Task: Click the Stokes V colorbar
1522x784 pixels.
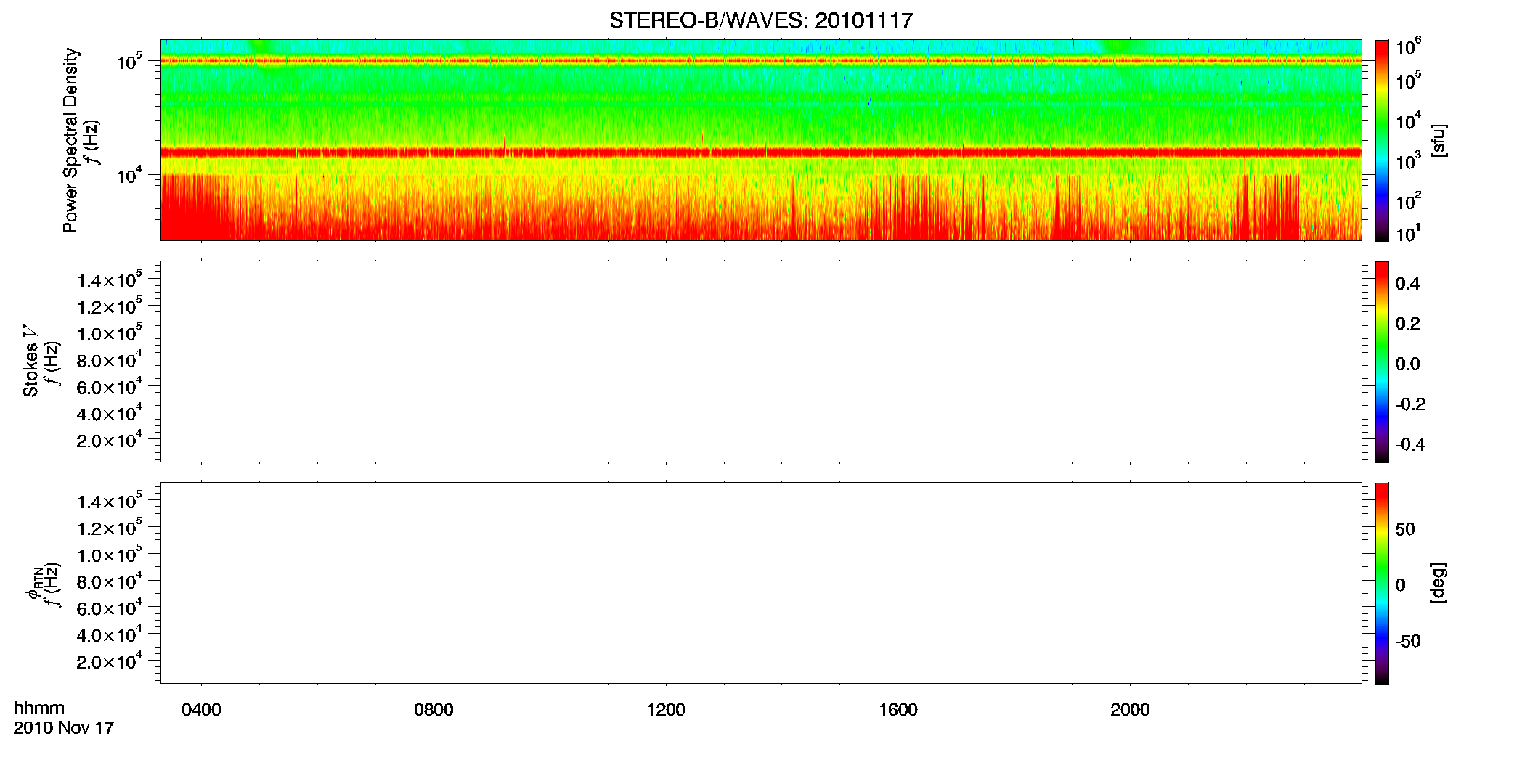Action: (1381, 362)
